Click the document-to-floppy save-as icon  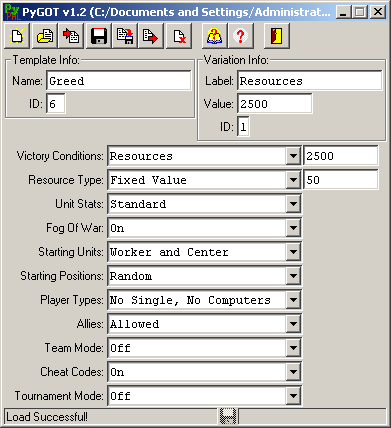click(125, 36)
